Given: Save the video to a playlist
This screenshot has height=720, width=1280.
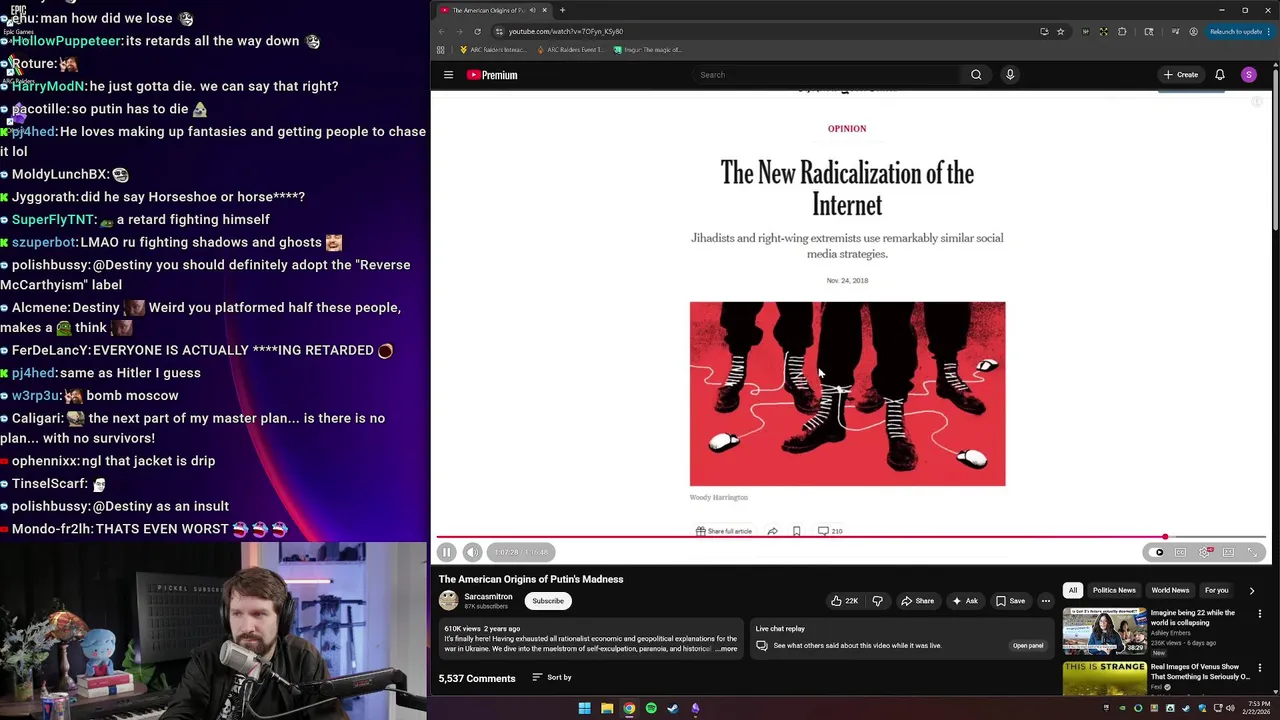Looking at the screenshot, I should [x=1010, y=601].
